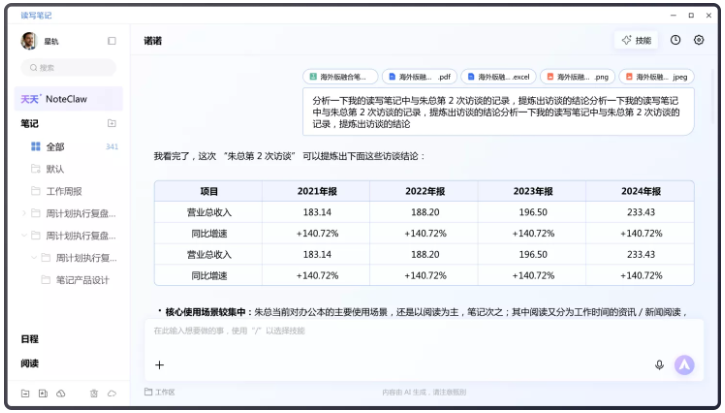Open the .excel attachment chip

coord(498,77)
